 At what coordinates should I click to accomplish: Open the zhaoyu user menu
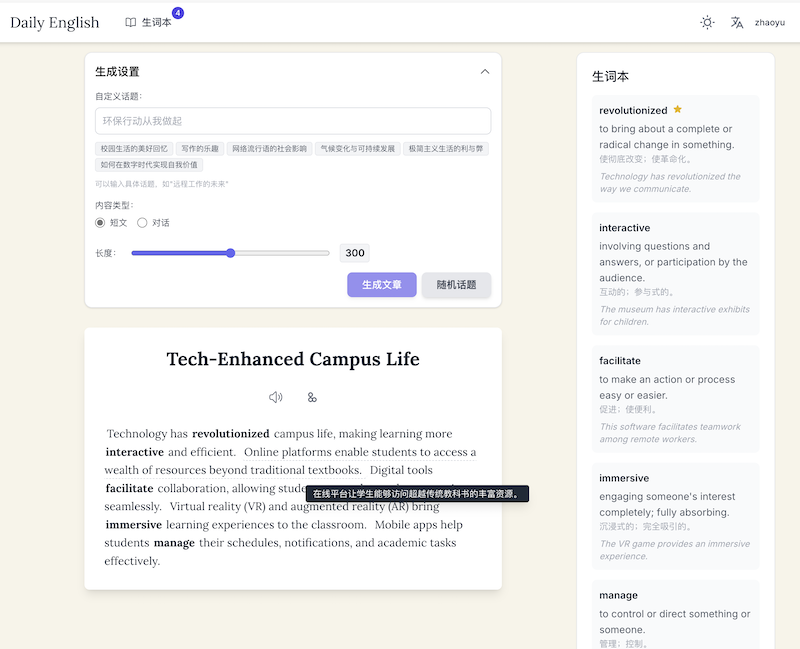click(x=770, y=22)
